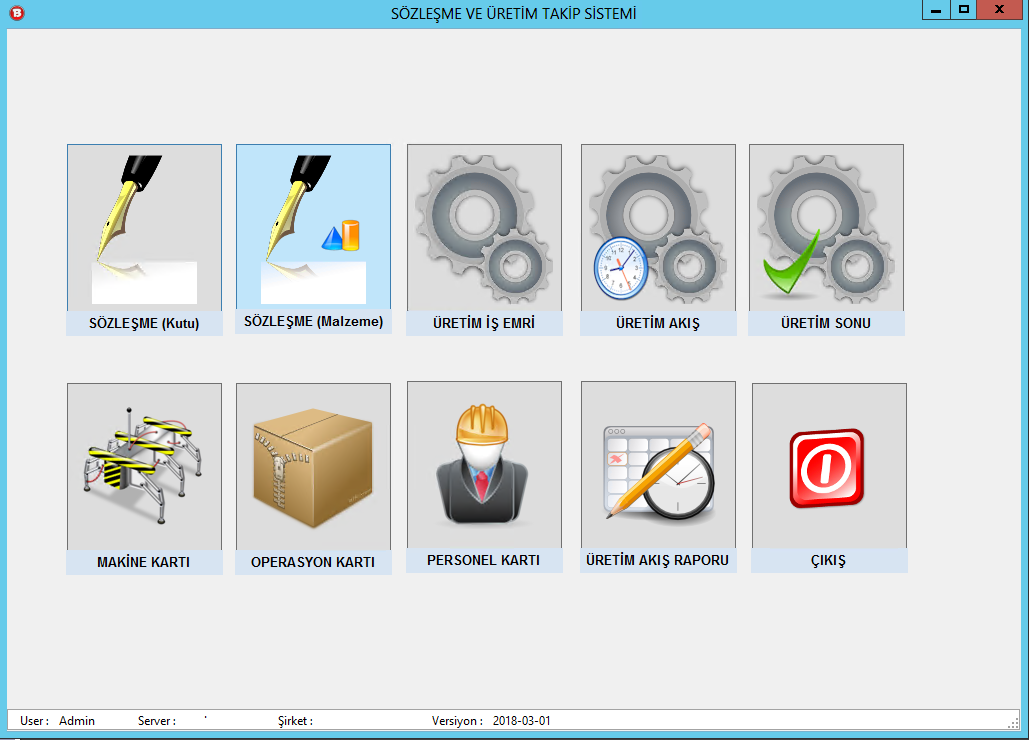This screenshot has width=1029, height=740.
Task: Click the "ÇIKIŞ" text label
Action: pyautogui.click(x=828, y=561)
